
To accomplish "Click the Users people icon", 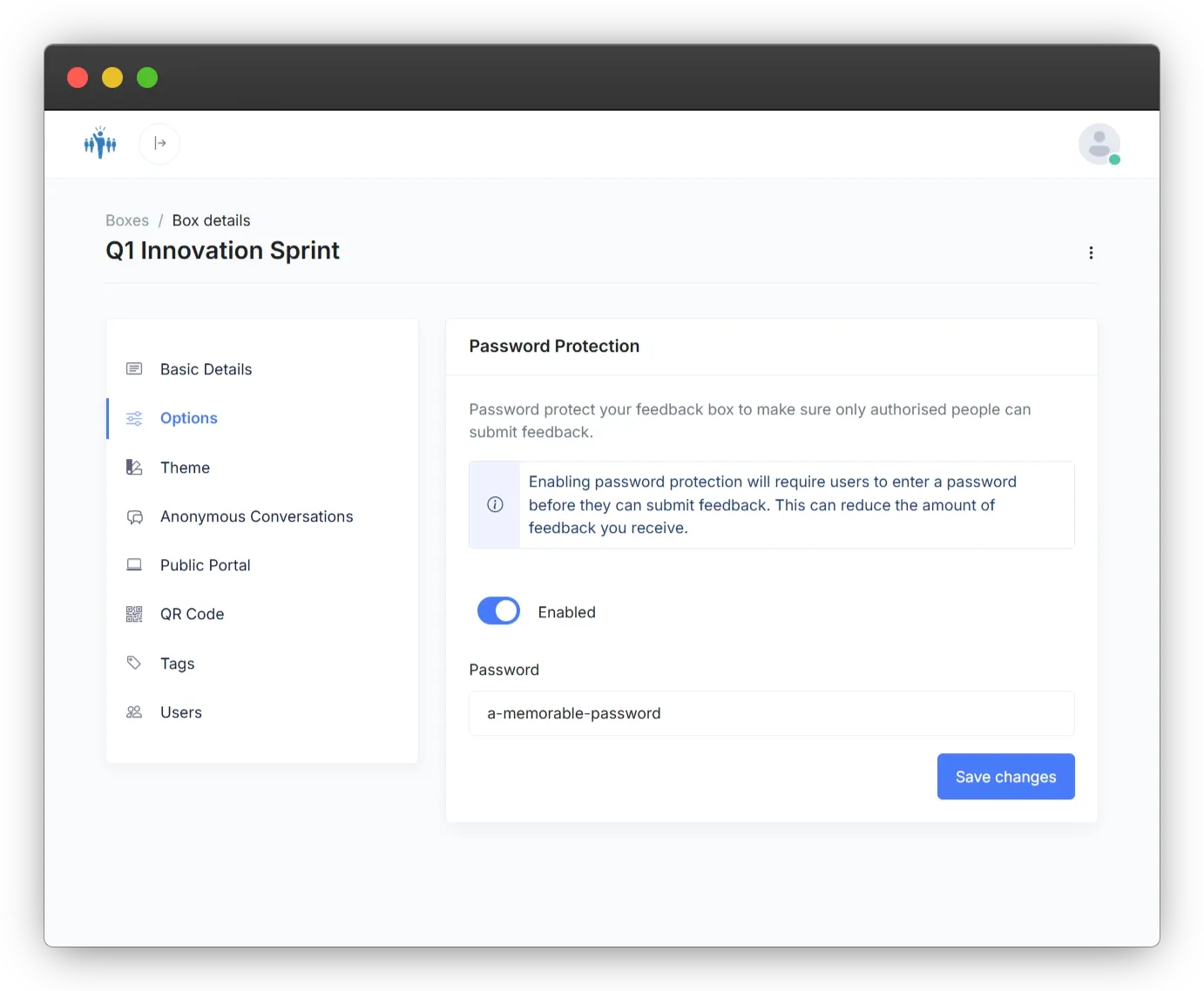I will (x=134, y=712).
